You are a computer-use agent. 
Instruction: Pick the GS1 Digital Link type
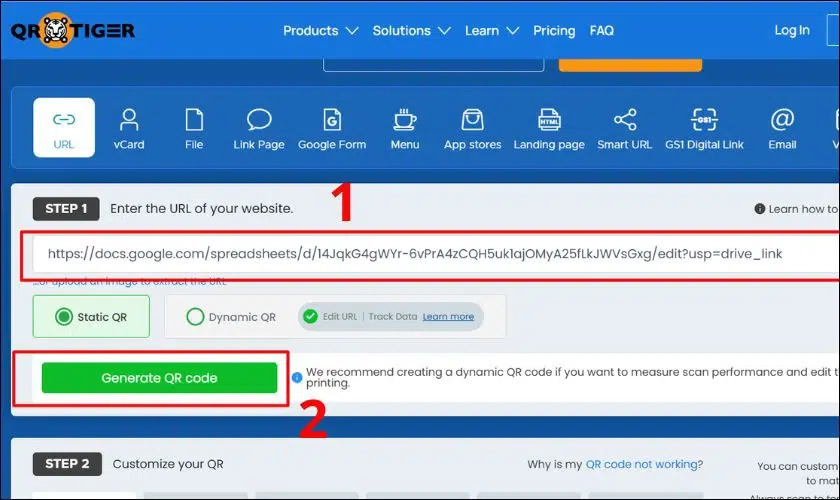(704, 129)
